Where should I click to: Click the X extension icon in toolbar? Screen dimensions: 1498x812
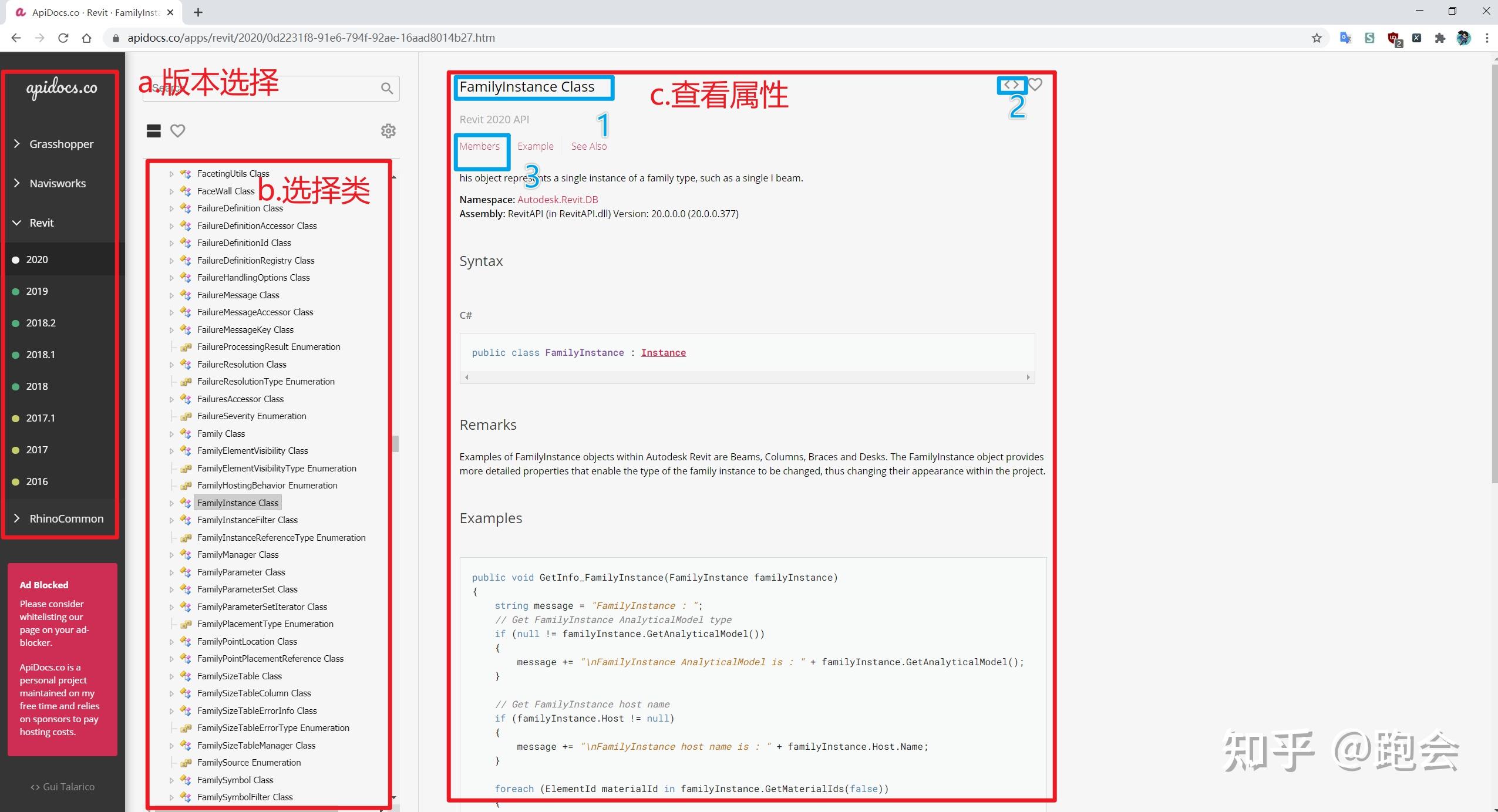[x=1416, y=38]
